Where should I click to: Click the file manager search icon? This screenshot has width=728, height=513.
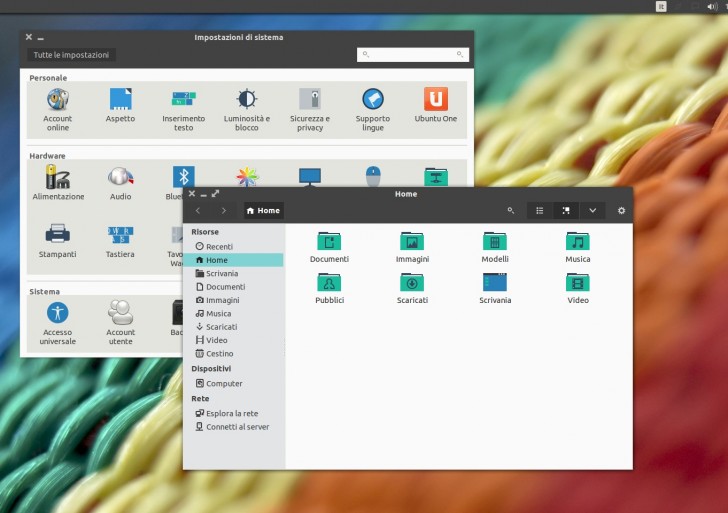pyautogui.click(x=511, y=211)
